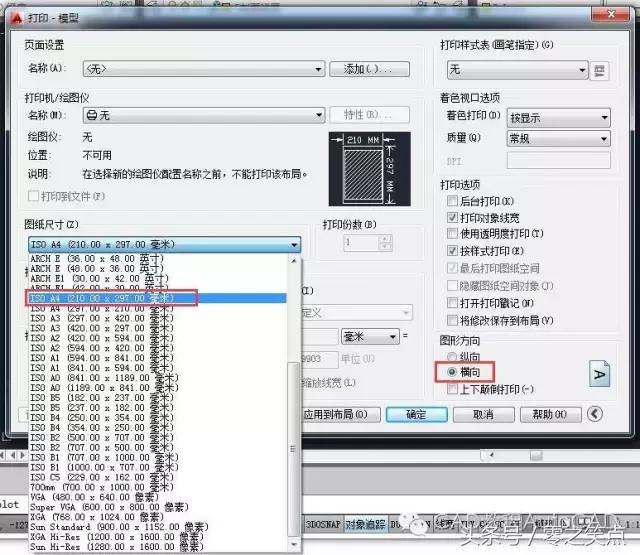Enable 上下颠倒打印 checkbox
The image size is (640, 555).
pos(452,389)
